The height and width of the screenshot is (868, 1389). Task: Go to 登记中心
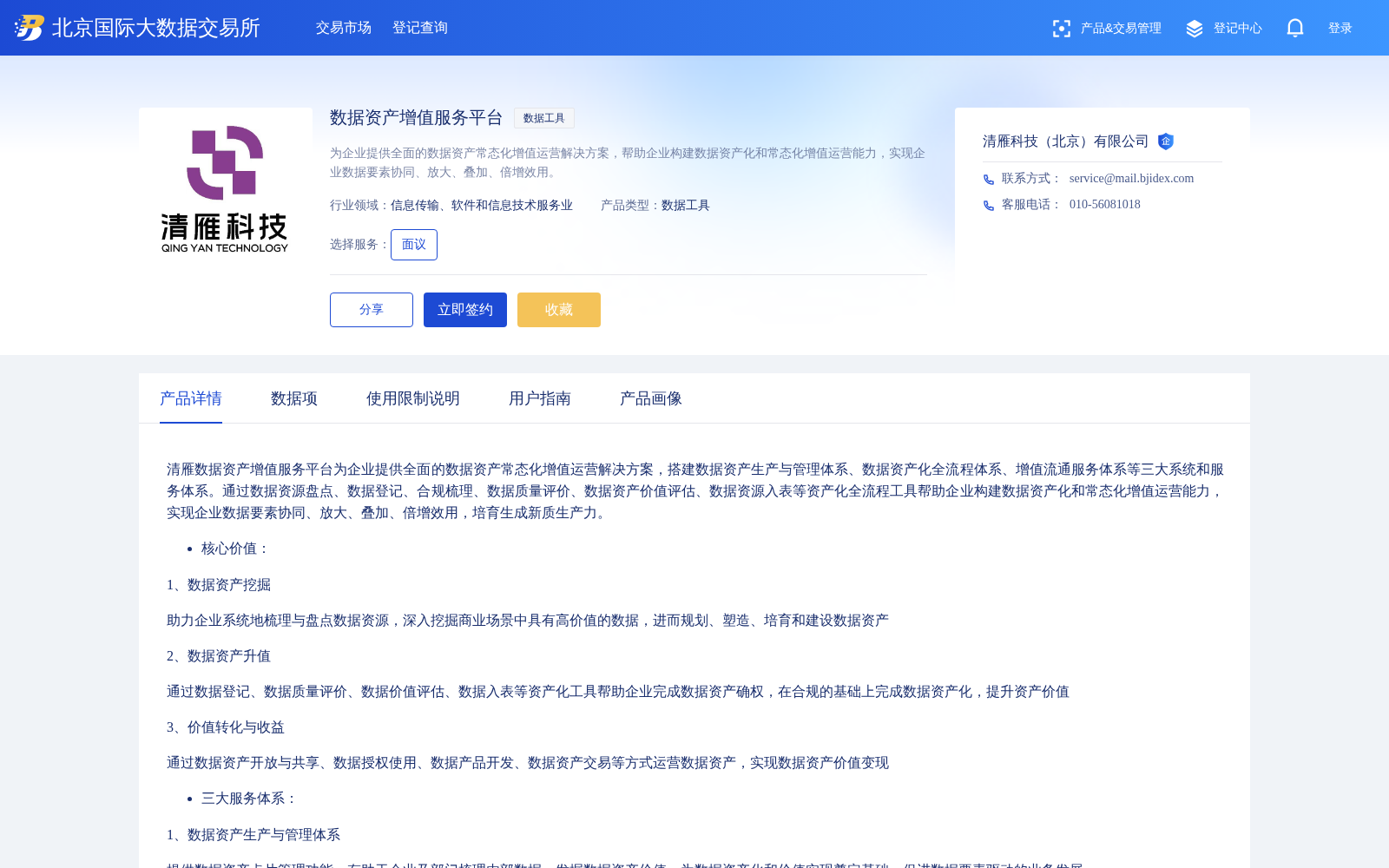(x=1238, y=29)
